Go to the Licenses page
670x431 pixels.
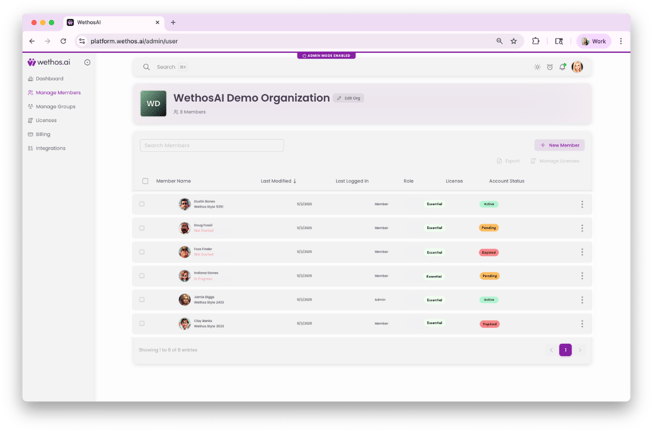tap(46, 120)
